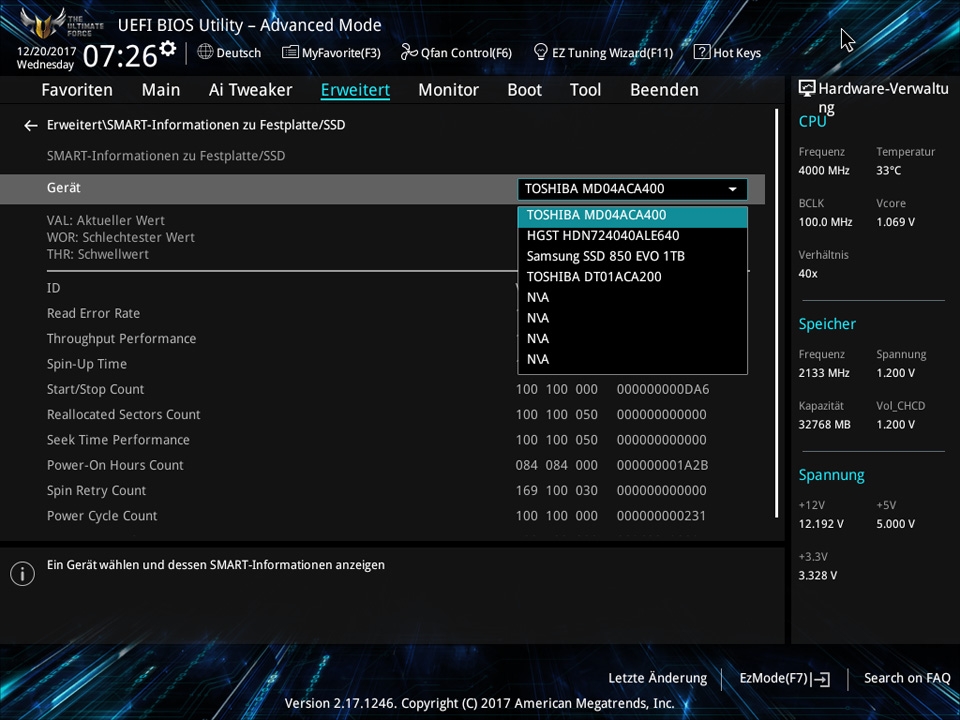This screenshot has width=960, height=720.
Task: Click BCLK value 100.0 MHz
Action: click(825, 222)
